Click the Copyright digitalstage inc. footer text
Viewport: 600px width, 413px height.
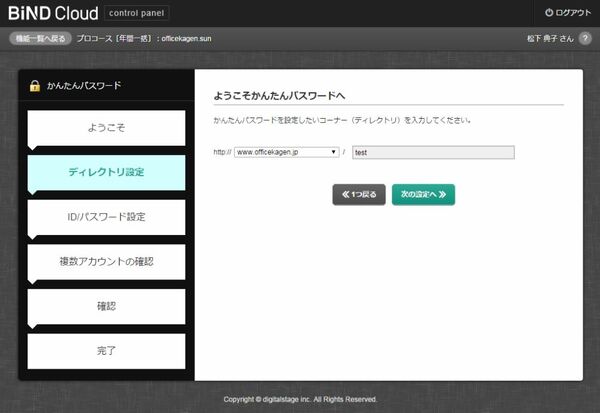tap(300, 399)
